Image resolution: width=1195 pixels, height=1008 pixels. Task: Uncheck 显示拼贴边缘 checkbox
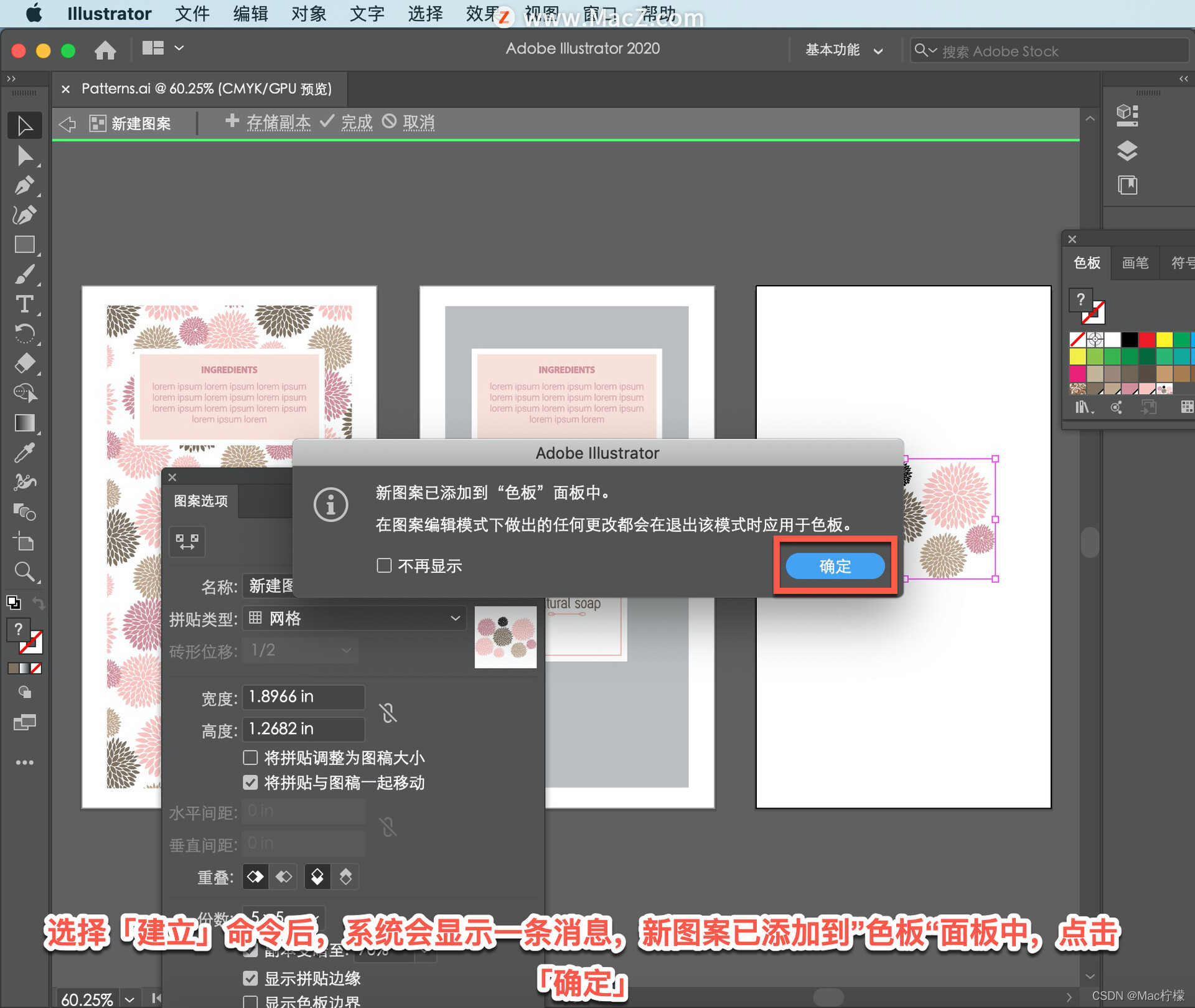pyautogui.click(x=250, y=978)
